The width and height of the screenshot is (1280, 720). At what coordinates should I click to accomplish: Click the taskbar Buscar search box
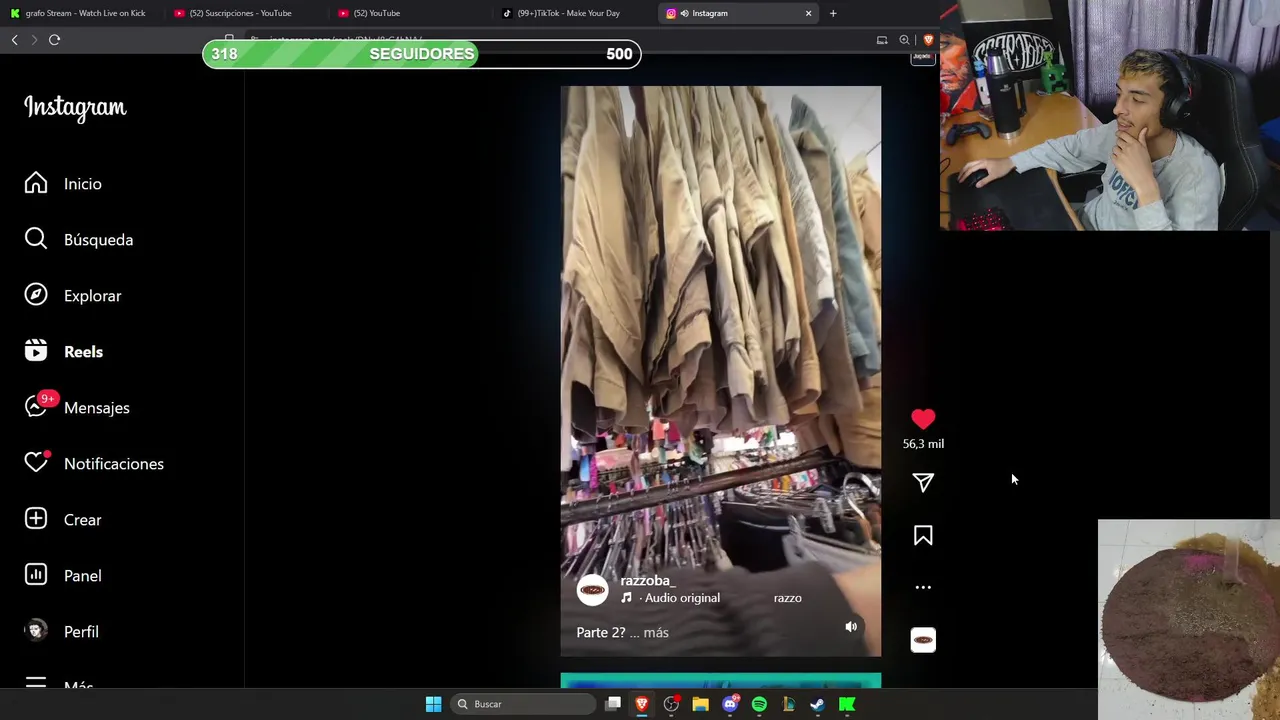pos(524,704)
